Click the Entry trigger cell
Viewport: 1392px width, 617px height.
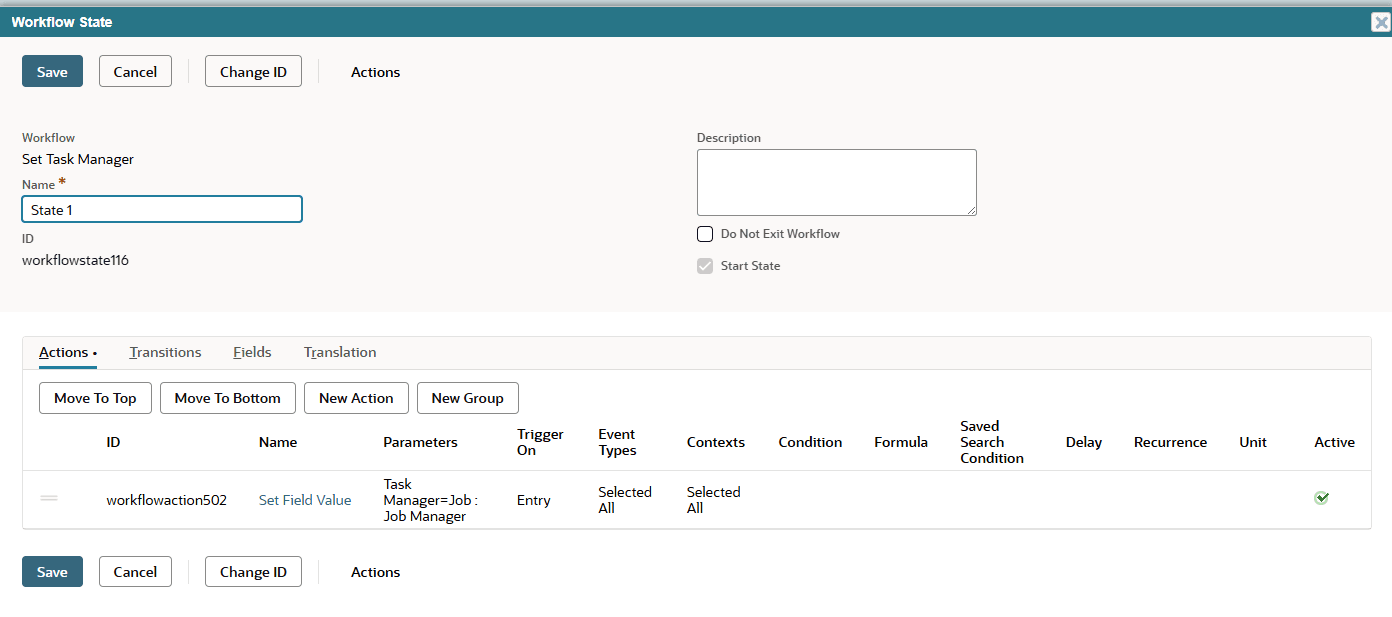pos(534,500)
